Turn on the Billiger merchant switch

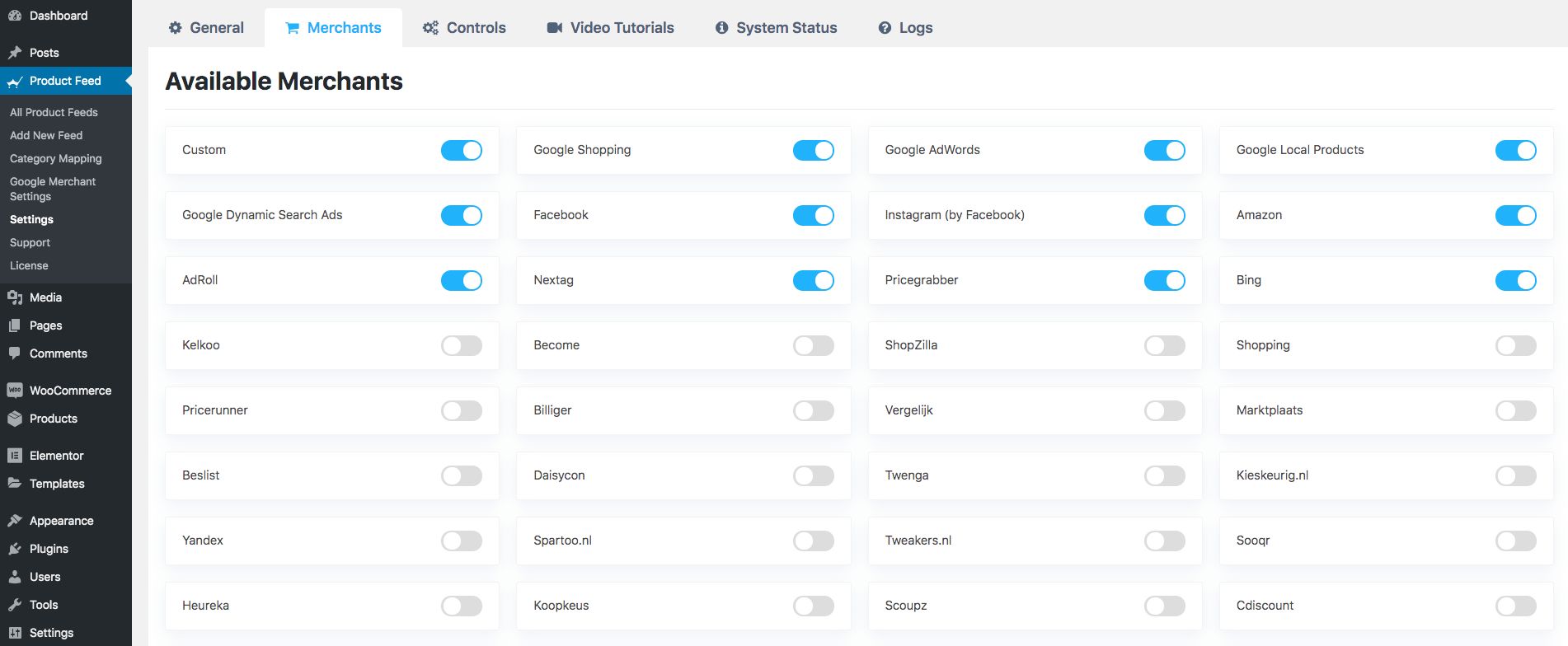coord(814,410)
